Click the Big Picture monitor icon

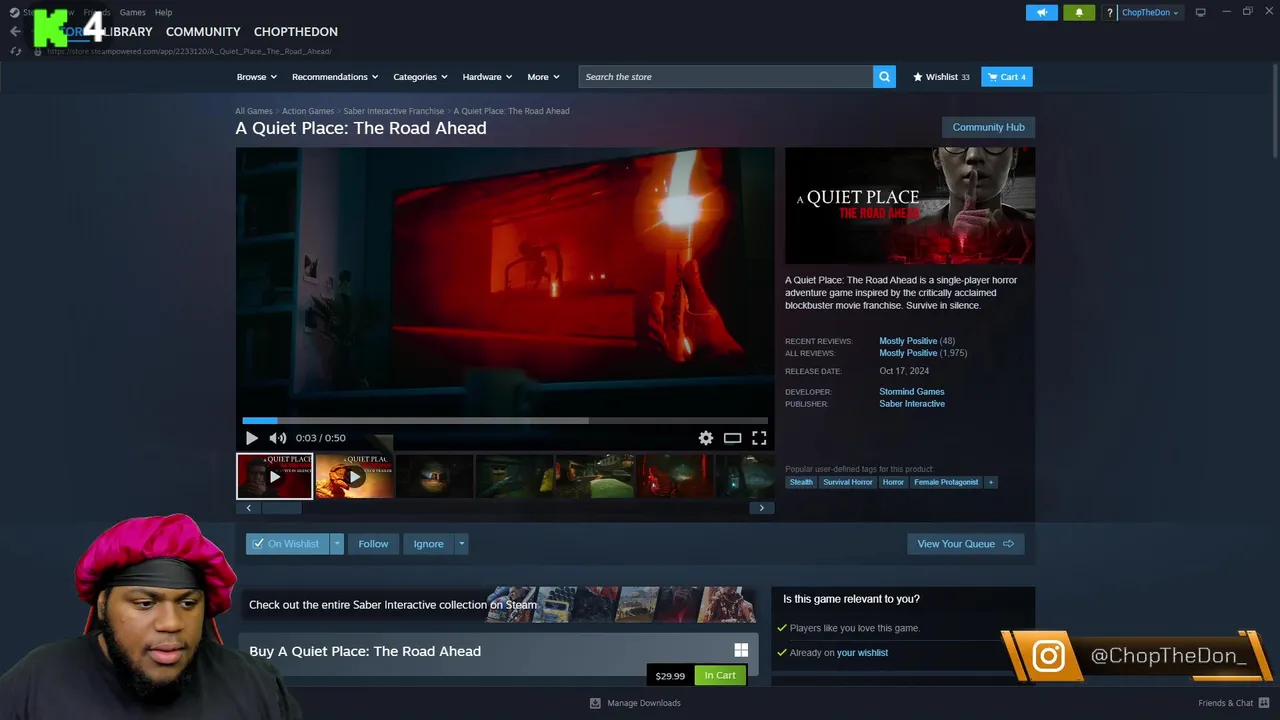1201,12
